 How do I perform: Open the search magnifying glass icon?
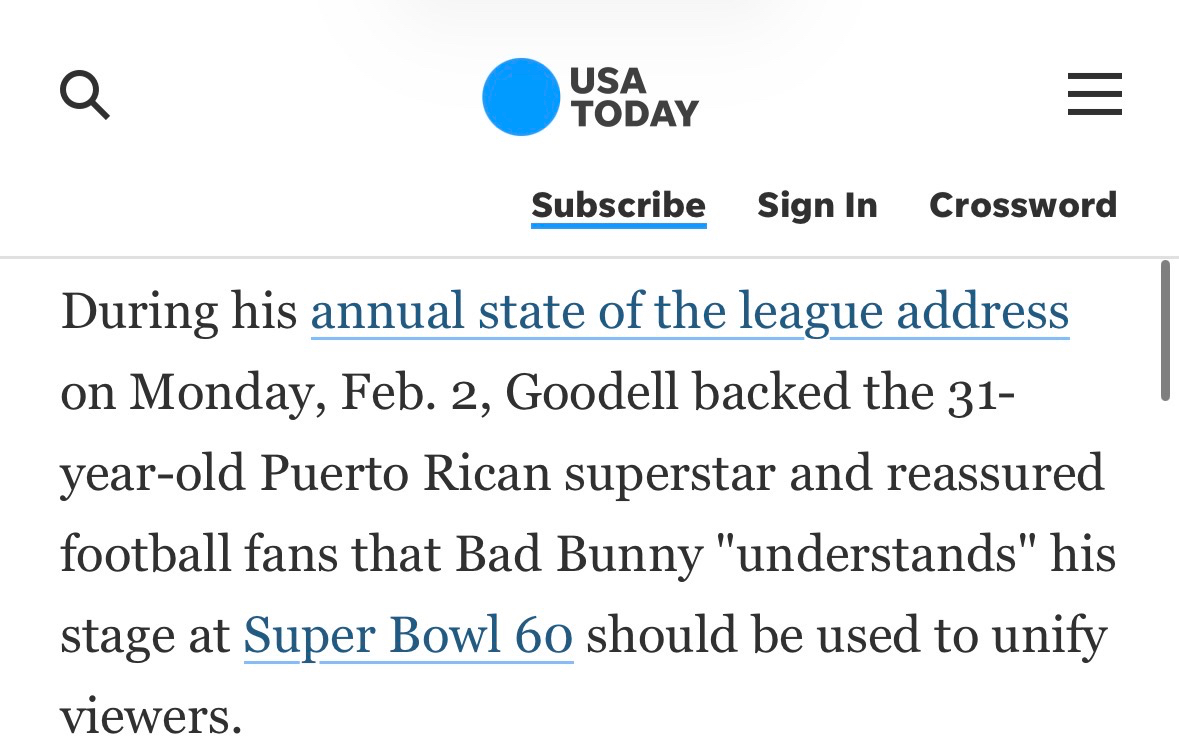(x=85, y=97)
